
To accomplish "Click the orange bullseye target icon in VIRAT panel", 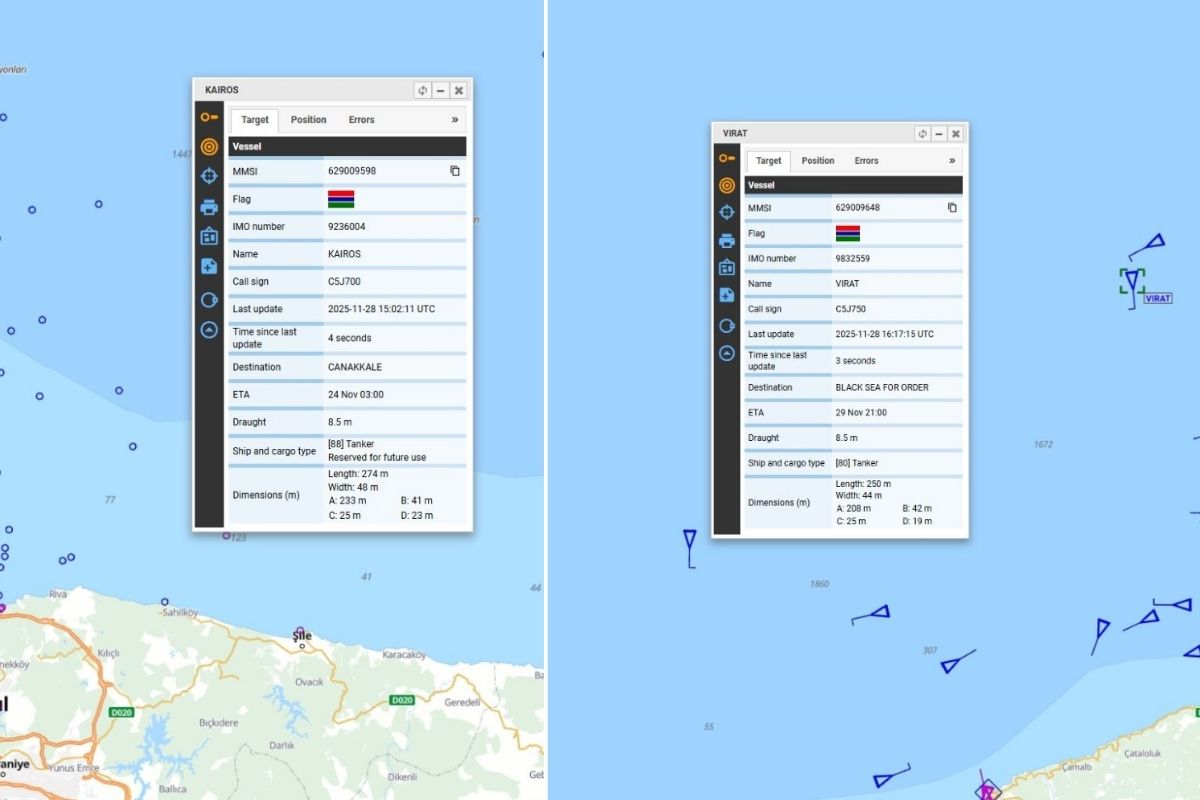I will (727, 185).
